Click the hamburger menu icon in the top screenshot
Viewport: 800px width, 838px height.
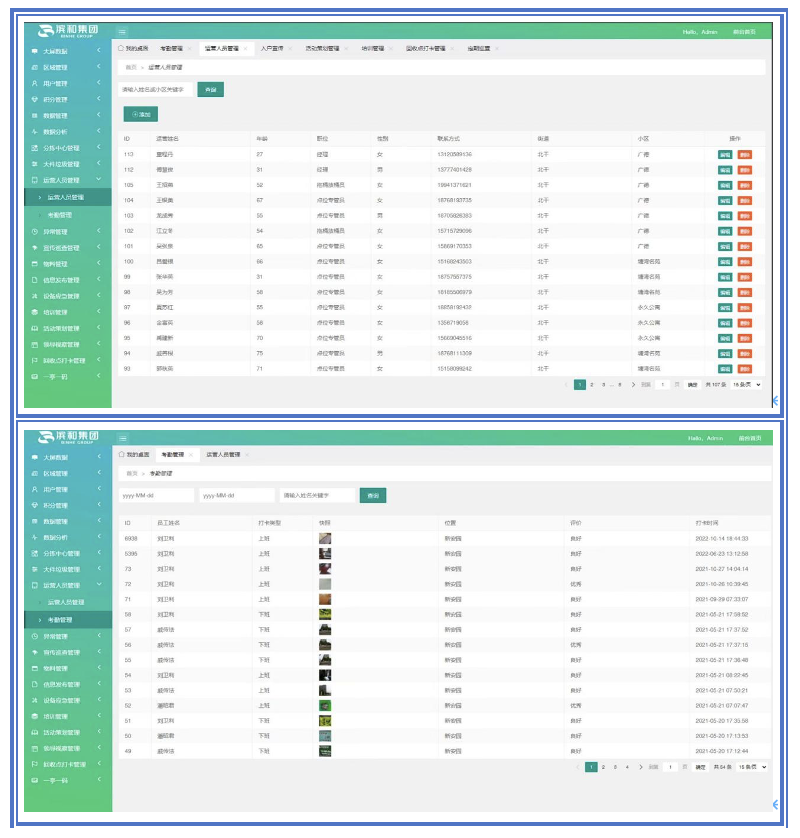[123, 33]
